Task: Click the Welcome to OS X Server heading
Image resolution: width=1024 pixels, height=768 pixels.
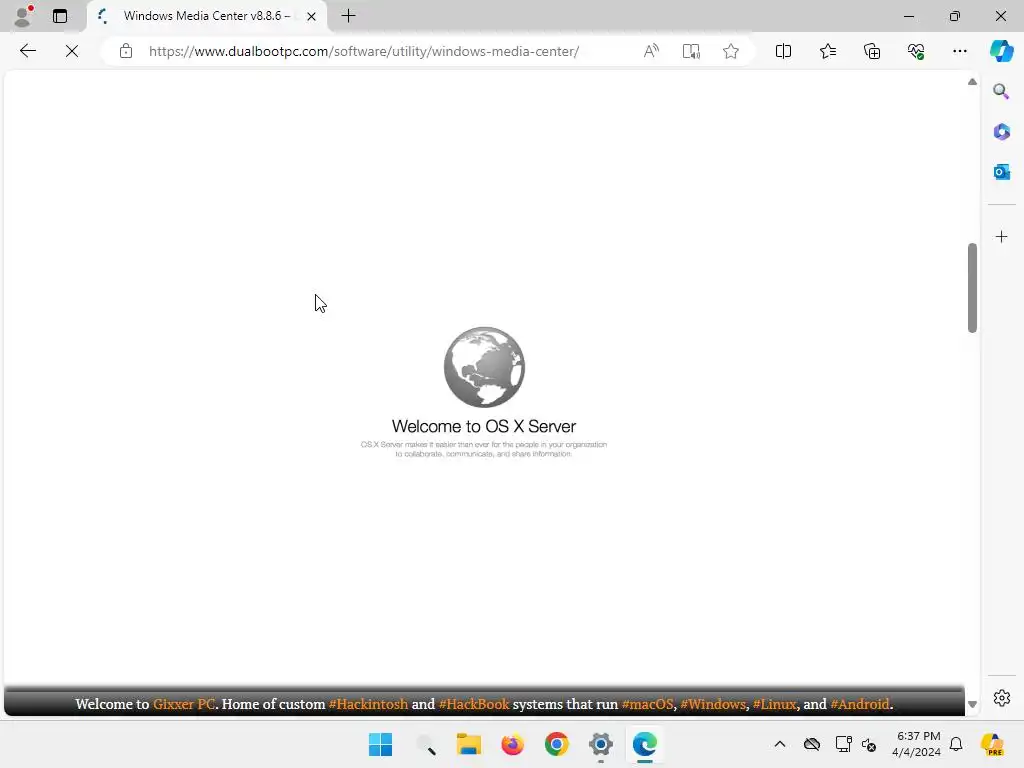Action: tap(484, 426)
